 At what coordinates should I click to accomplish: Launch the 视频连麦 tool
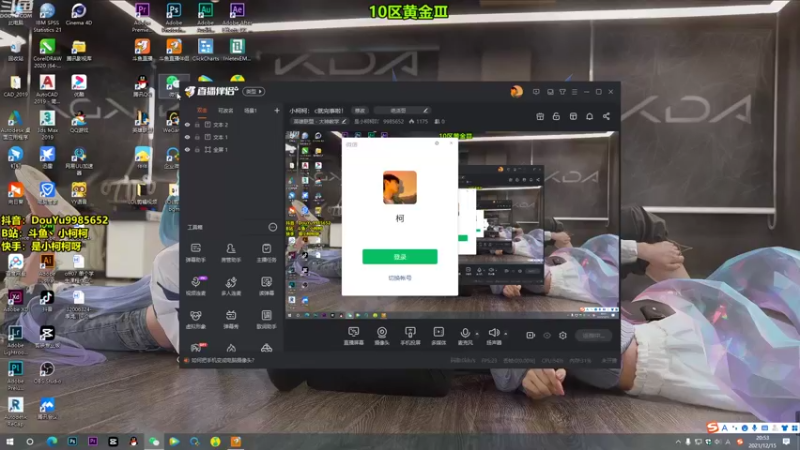pos(195,286)
